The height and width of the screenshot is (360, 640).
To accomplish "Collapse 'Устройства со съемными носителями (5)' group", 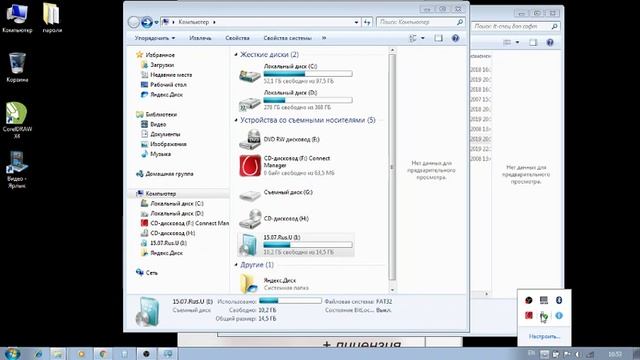I will (236, 120).
